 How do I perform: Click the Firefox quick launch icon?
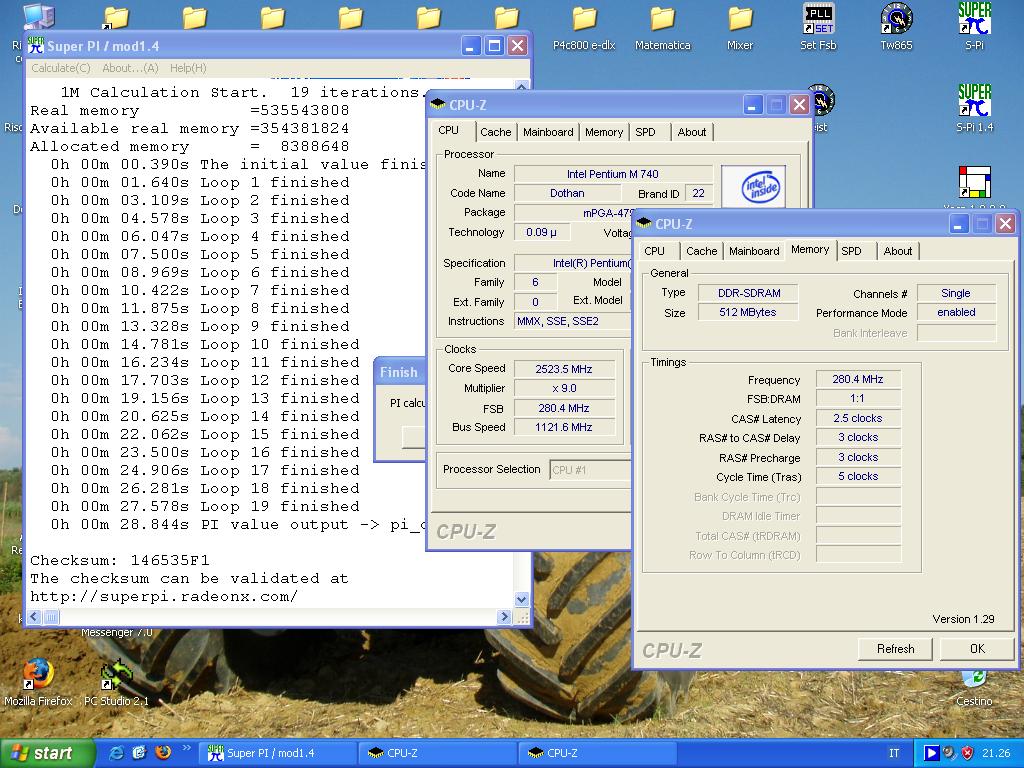coord(162,752)
